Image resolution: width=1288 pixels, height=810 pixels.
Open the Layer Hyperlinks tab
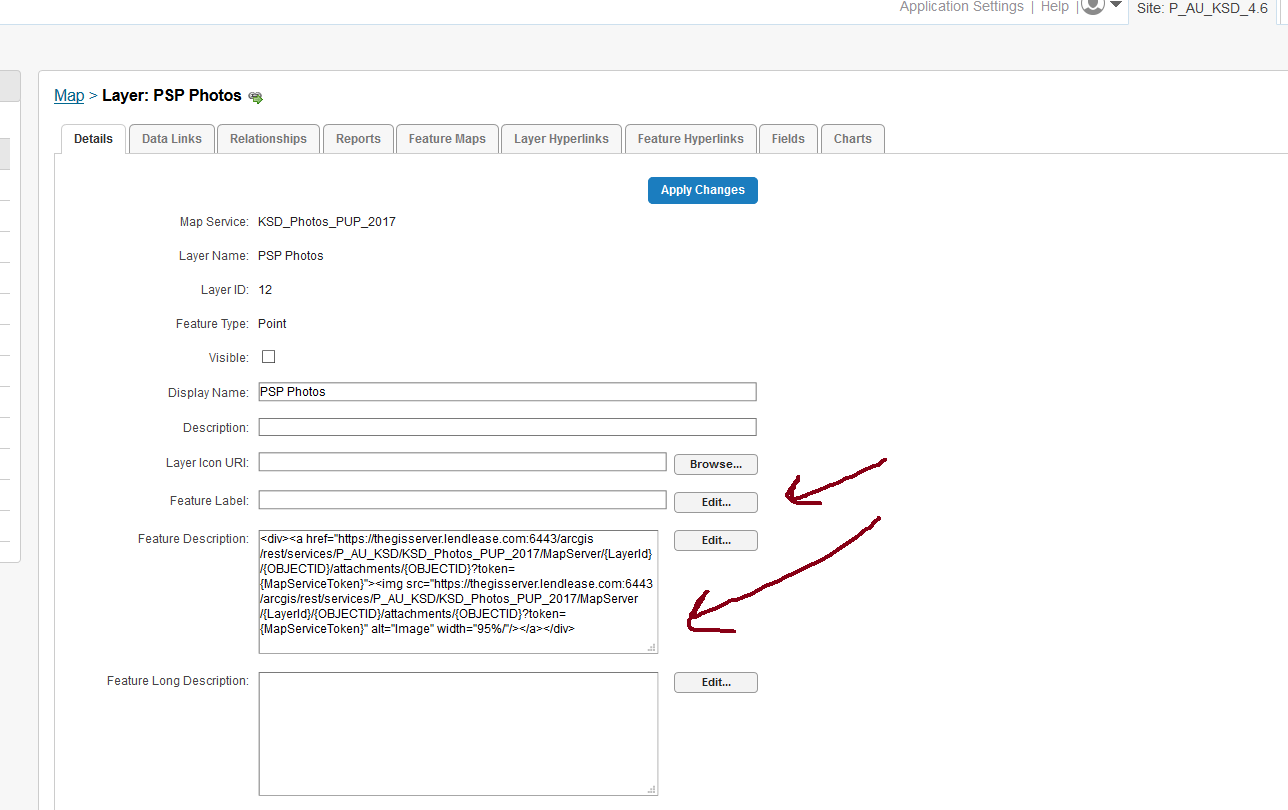[x=561, y=139]
